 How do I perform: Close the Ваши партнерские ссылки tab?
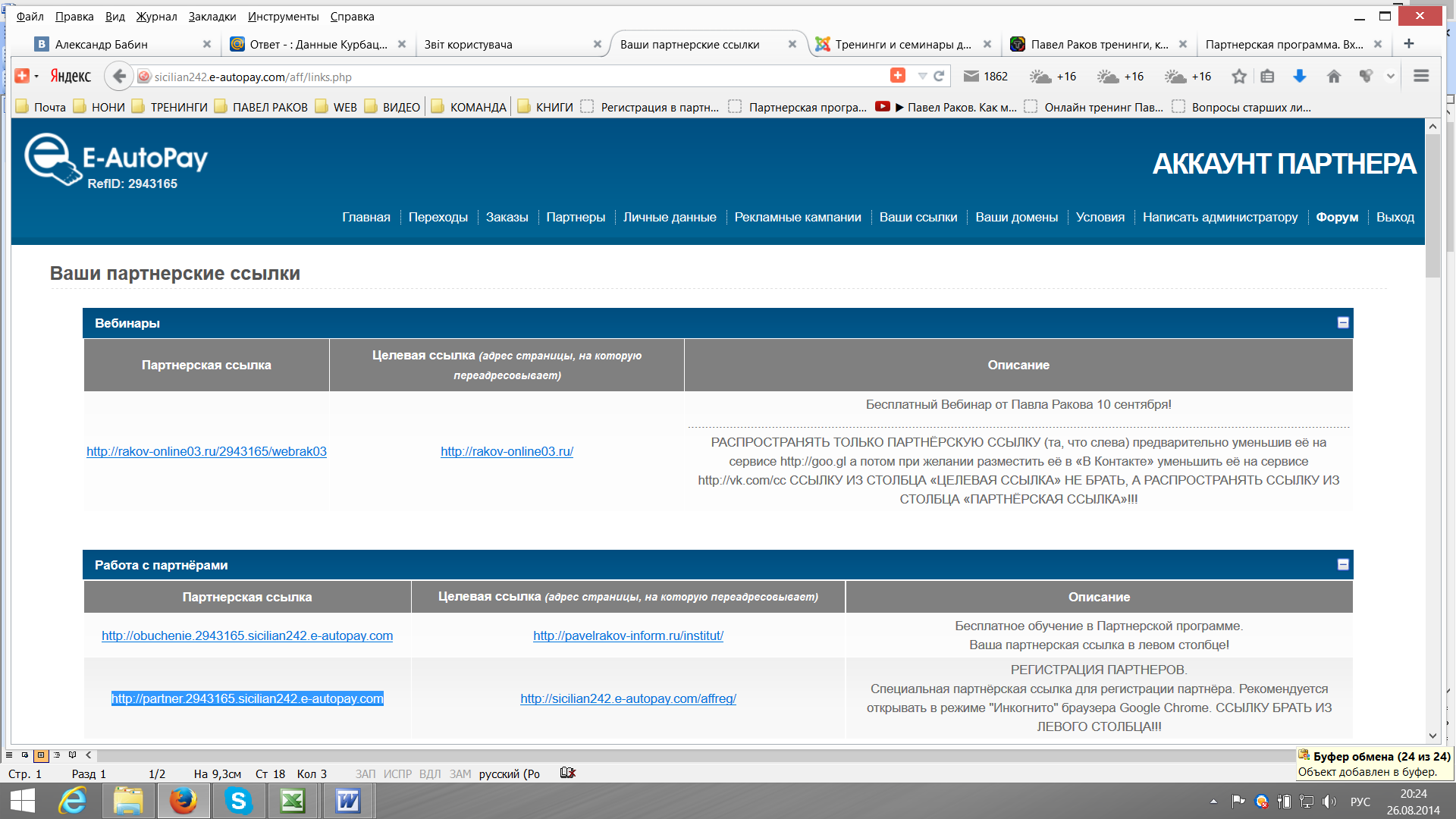[x=792, y=44]
